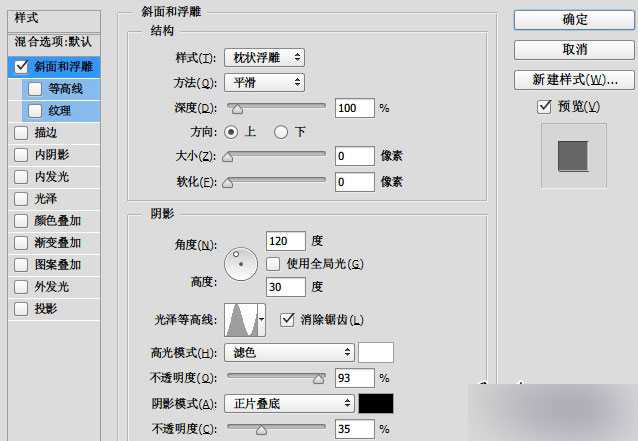Open the 方法 dropdown showing 平滑

[x=264, y=83]
